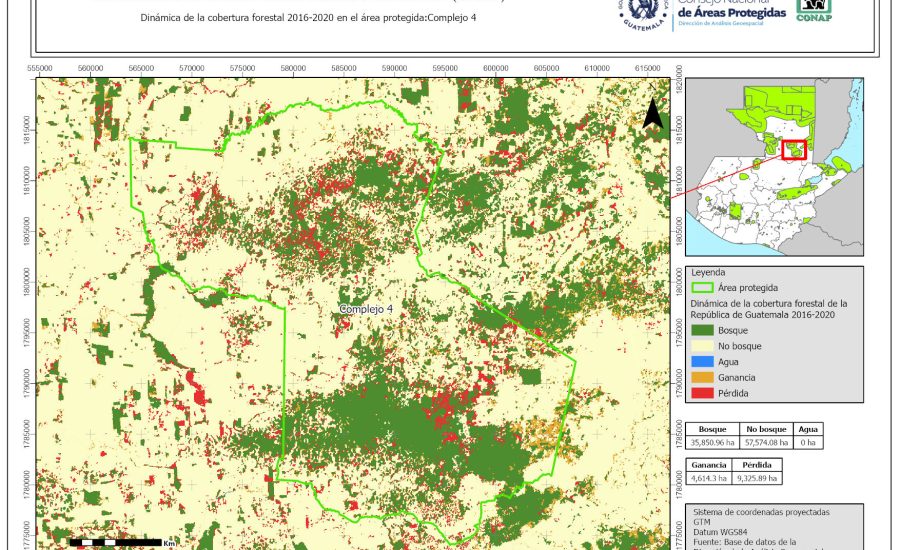The width and height of the screenshot is (900, 550).
Task: Click the Complejo 4 map label
Action: (x=366, y=309)
